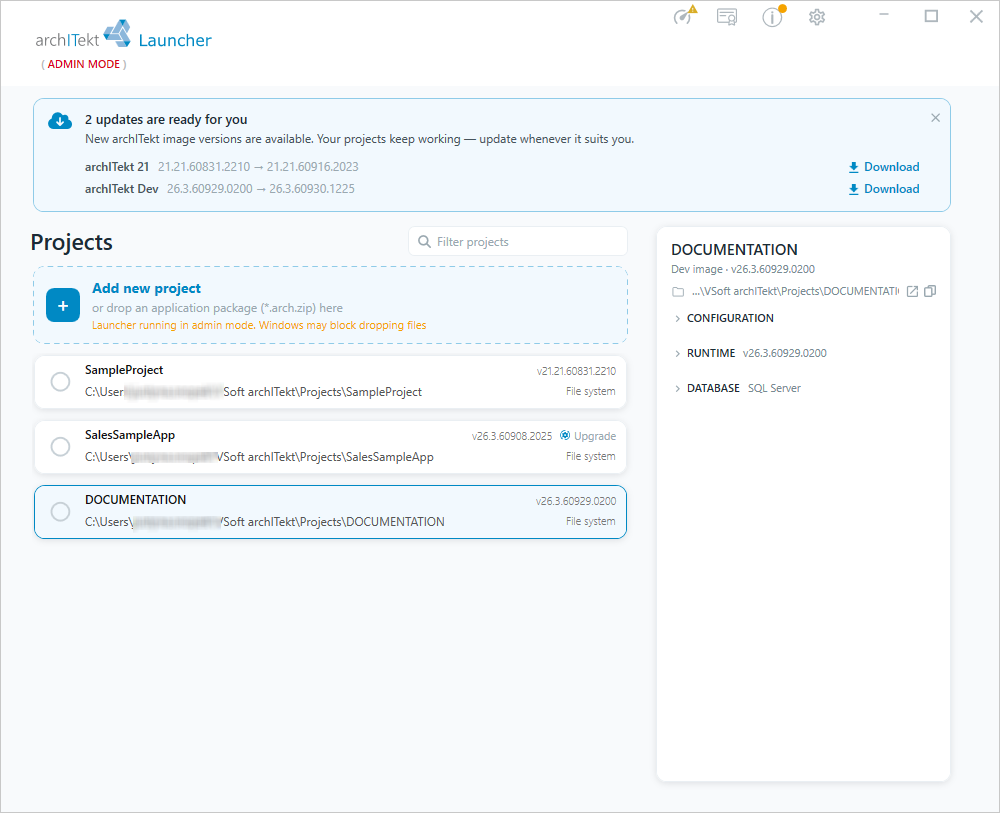The height and width of the screenshot is (813, 1000).
Task: Open the settings gear
Action: pos(817,17)
